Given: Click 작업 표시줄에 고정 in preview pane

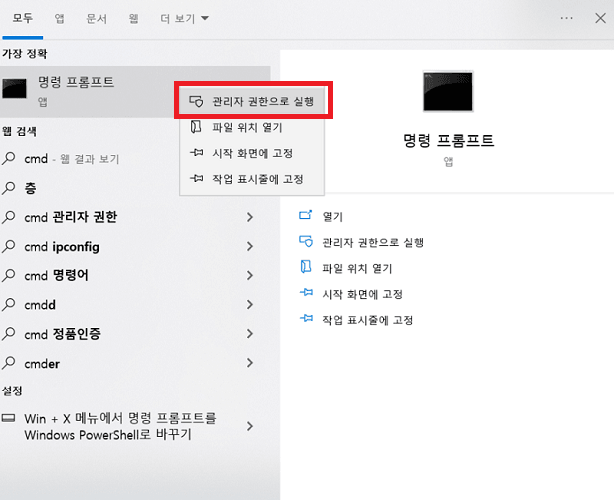Looking at the screenshot, I should click(367, 320).
